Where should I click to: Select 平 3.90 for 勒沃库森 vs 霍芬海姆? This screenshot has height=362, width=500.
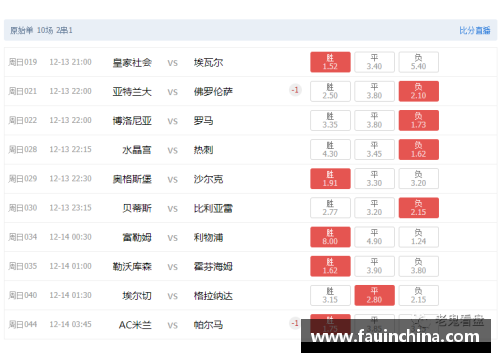[374, 266]
